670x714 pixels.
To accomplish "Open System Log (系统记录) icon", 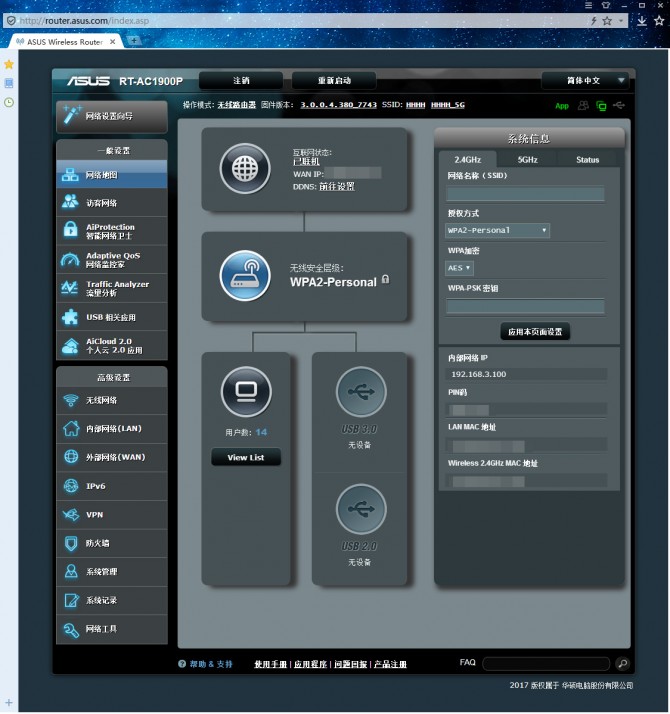I will [x=71, y=600].
